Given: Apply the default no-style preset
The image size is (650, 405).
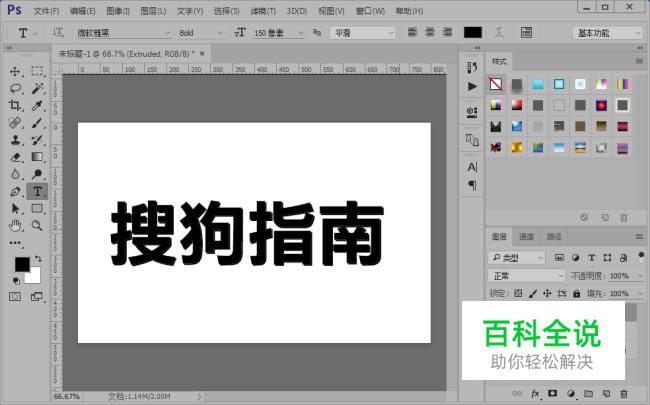Looking at the screenshot, I should pos(496,84).
